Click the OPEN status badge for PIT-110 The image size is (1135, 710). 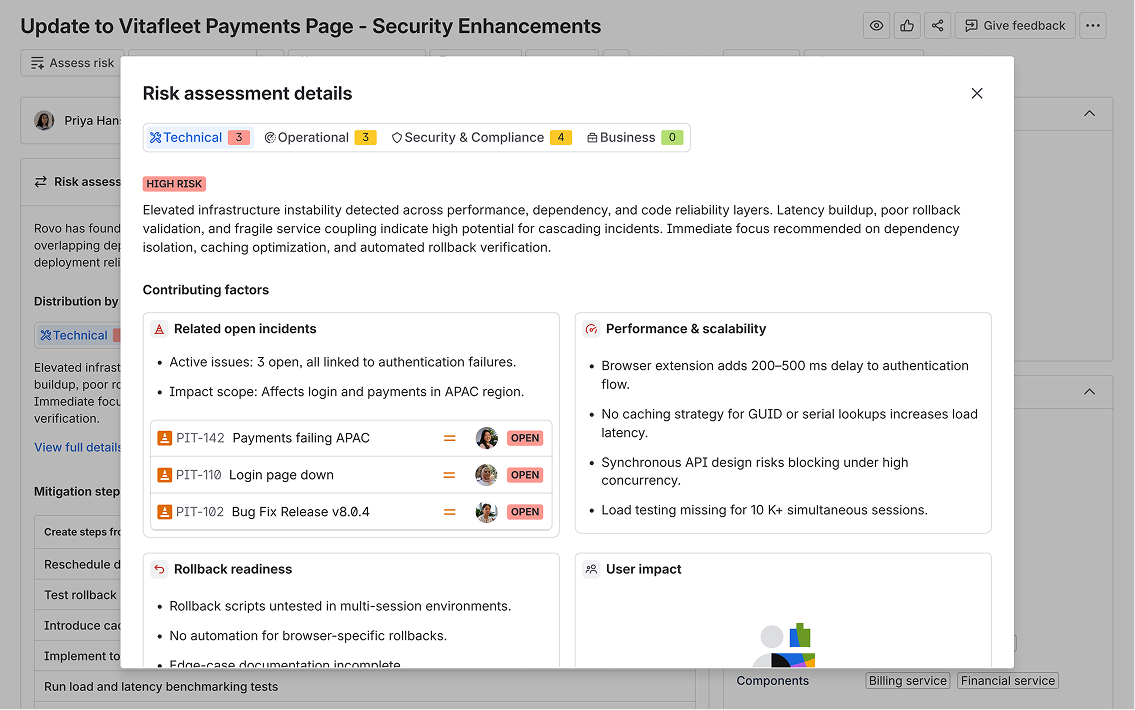(x=525, y=475)
